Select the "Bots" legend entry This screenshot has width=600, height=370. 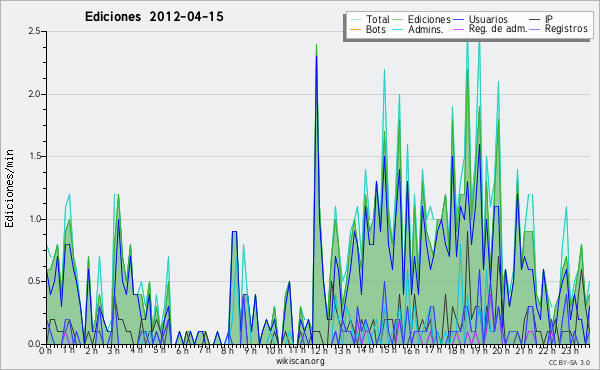[376, 29]
